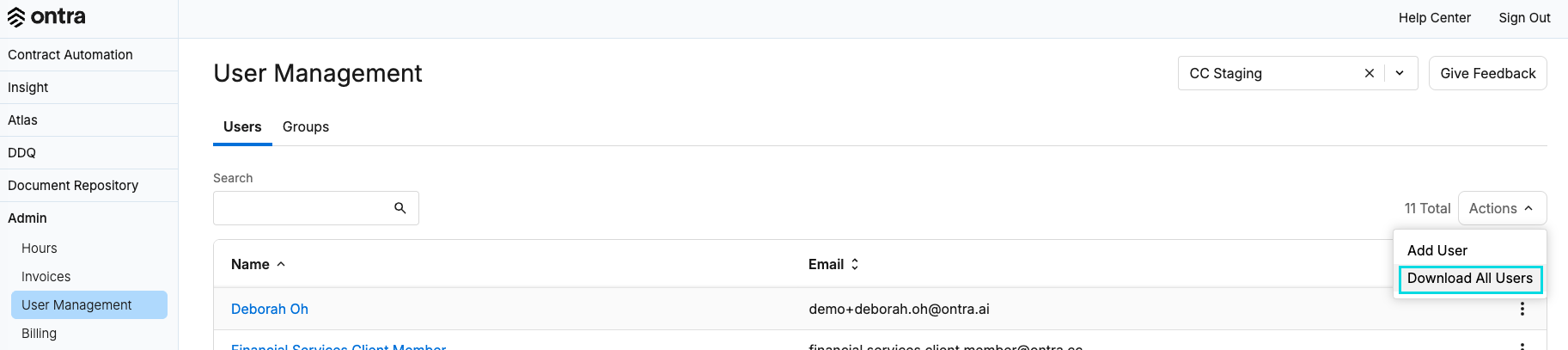Click the Ontra logo
1568x350 pixels.
[46, 17]
